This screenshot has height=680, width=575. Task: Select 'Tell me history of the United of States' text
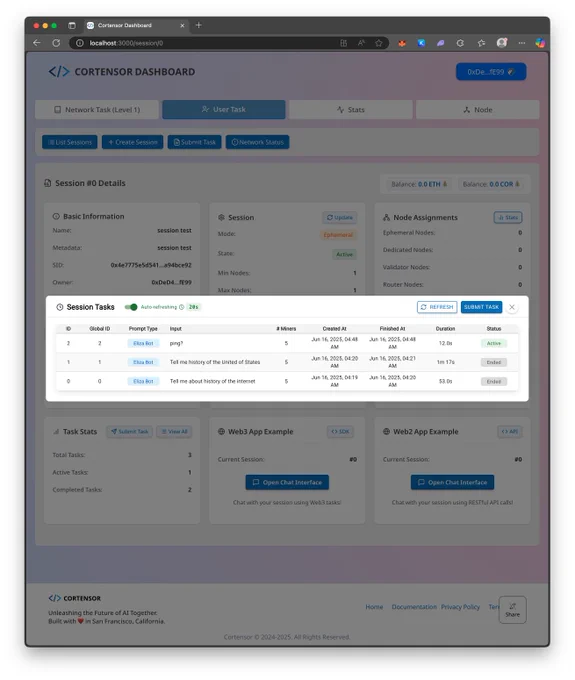coord(215,362)
